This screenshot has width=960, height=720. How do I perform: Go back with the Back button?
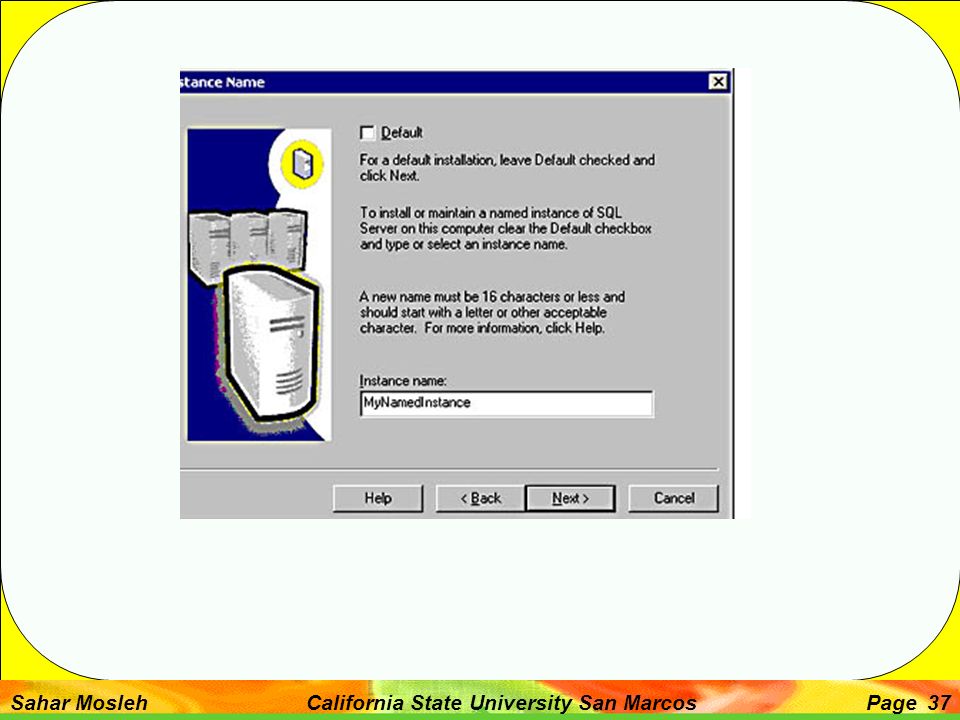pyautogui.click(x=481, y=498)
